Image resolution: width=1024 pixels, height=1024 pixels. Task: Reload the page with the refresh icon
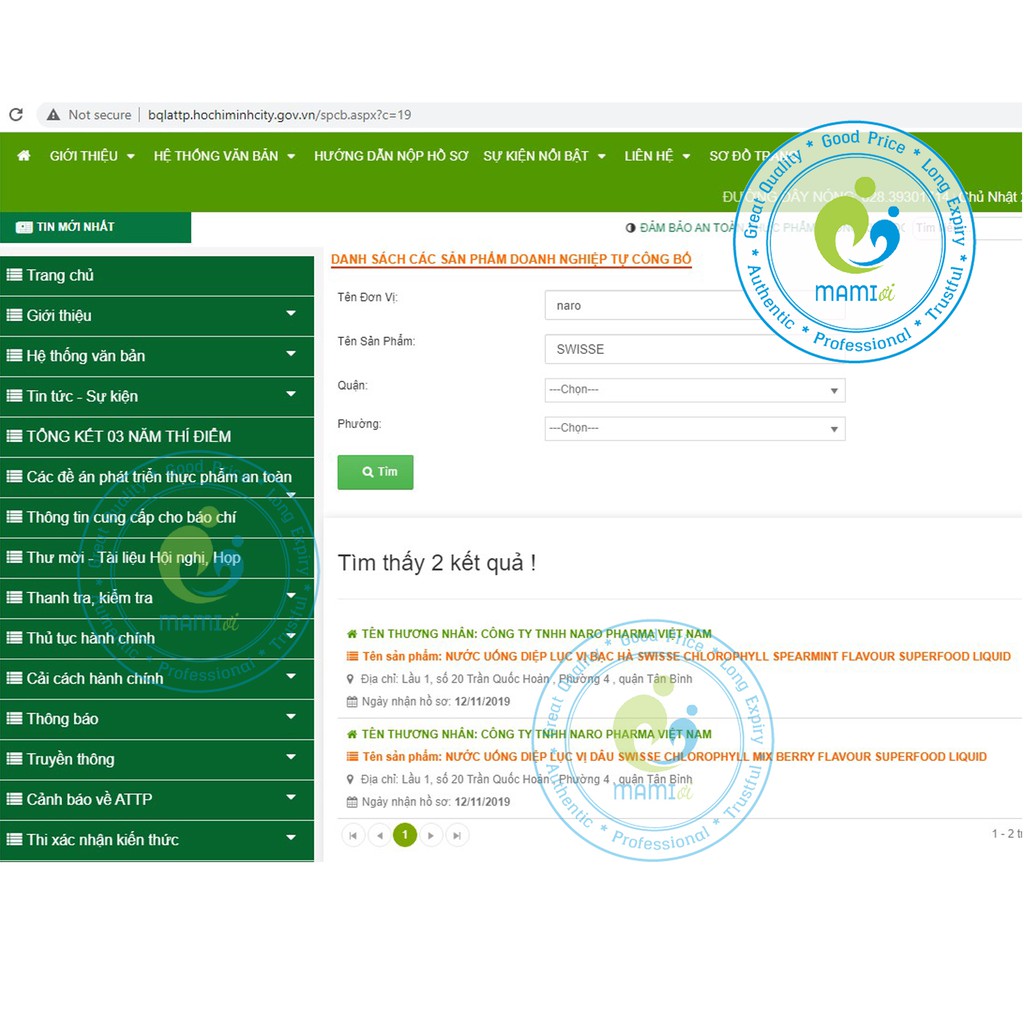tap(16, 115)
